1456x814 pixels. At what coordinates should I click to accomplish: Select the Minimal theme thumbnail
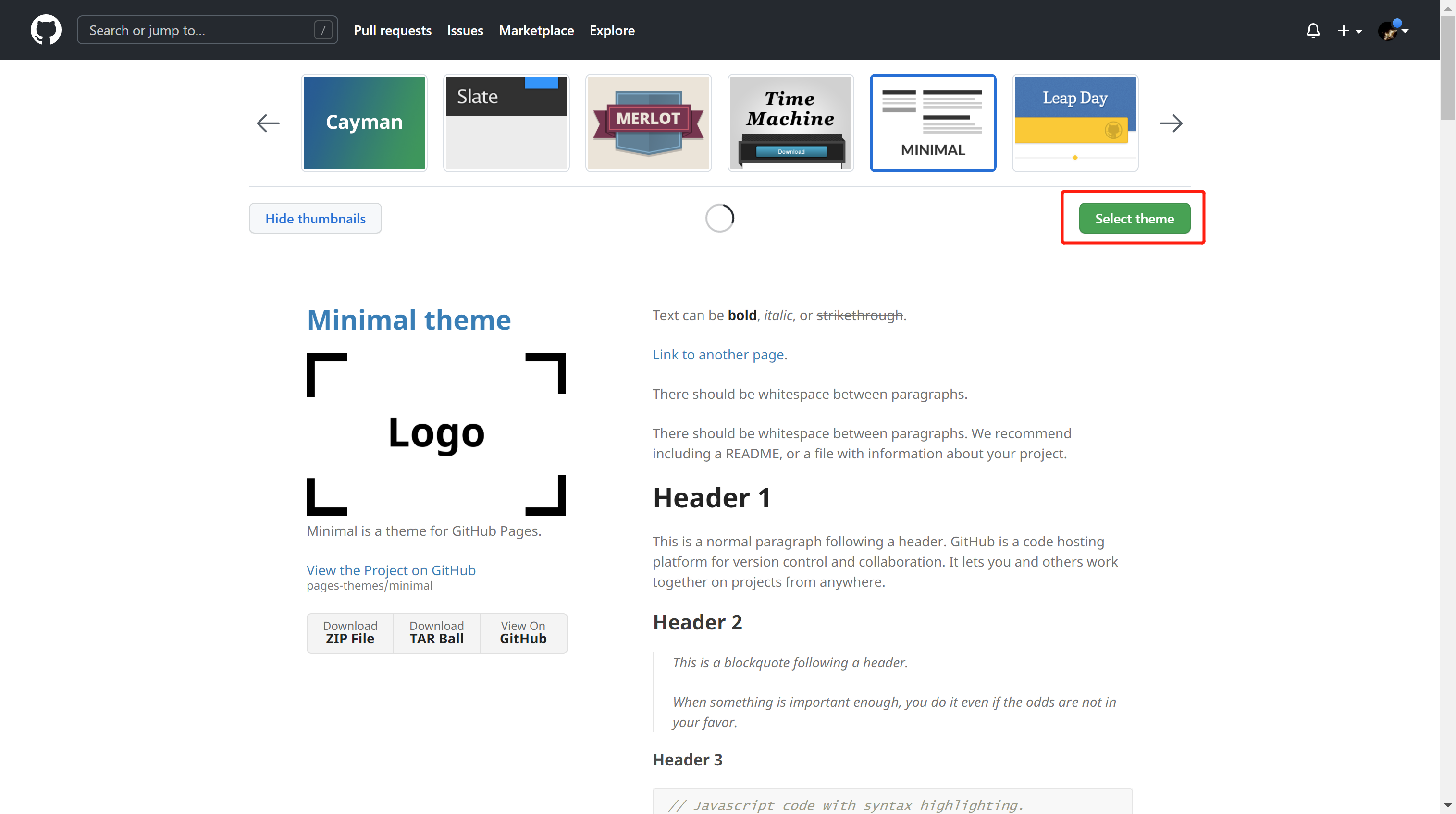[x=933, y=123]
